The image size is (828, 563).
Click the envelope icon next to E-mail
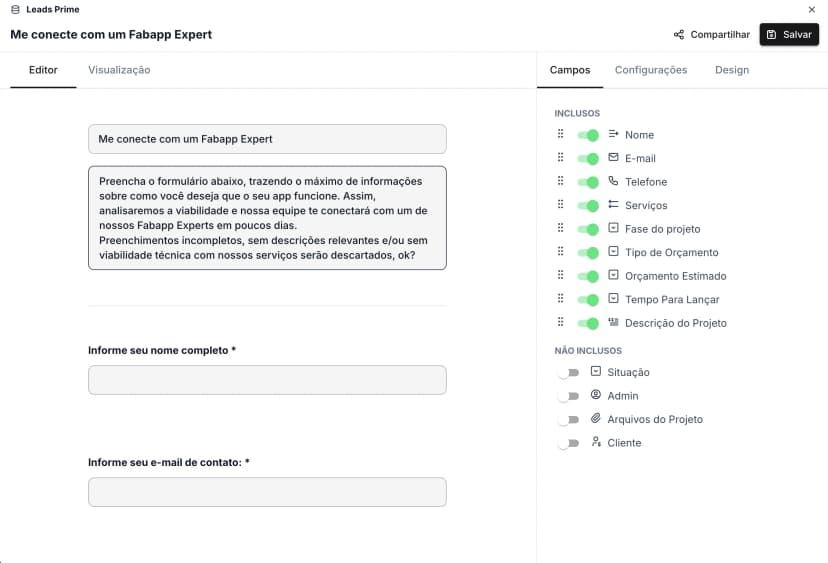point(613,158)
